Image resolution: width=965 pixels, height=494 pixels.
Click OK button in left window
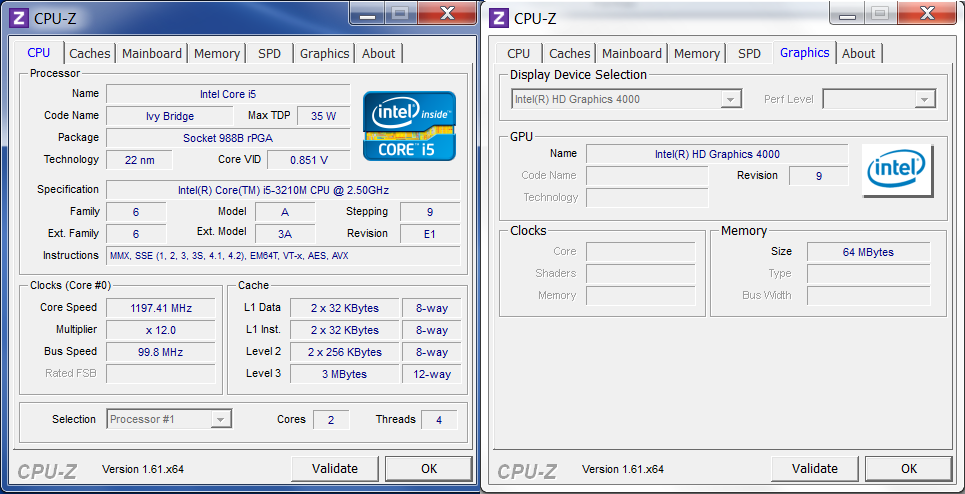429,469
